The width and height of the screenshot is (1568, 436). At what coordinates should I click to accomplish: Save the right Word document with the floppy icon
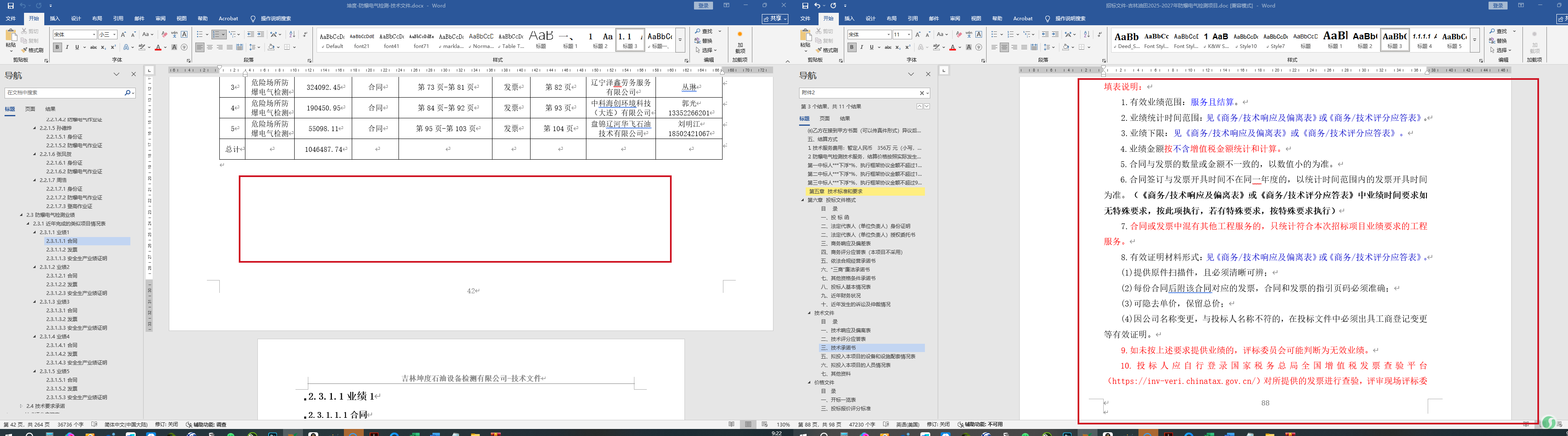click(805, 5)
